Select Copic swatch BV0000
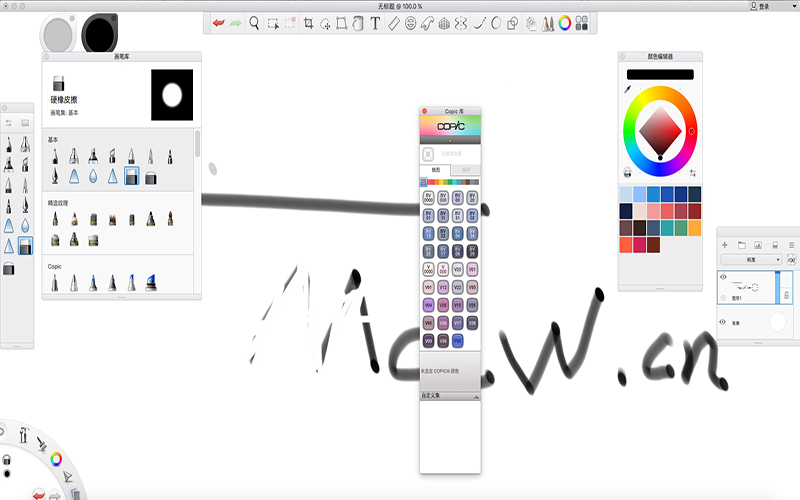 tap(429, 197)
